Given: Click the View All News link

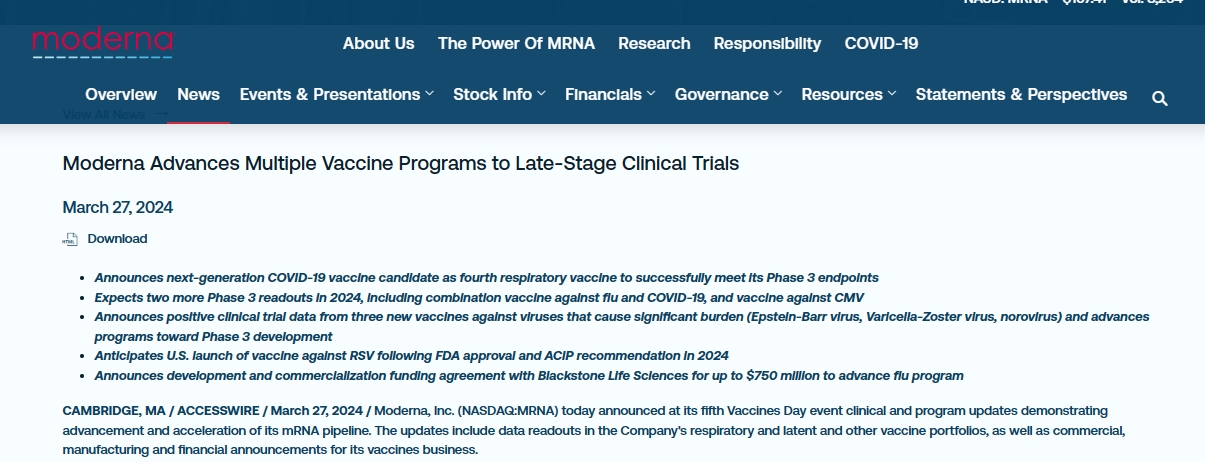Looking at the screenshot, I should point(104,115).
